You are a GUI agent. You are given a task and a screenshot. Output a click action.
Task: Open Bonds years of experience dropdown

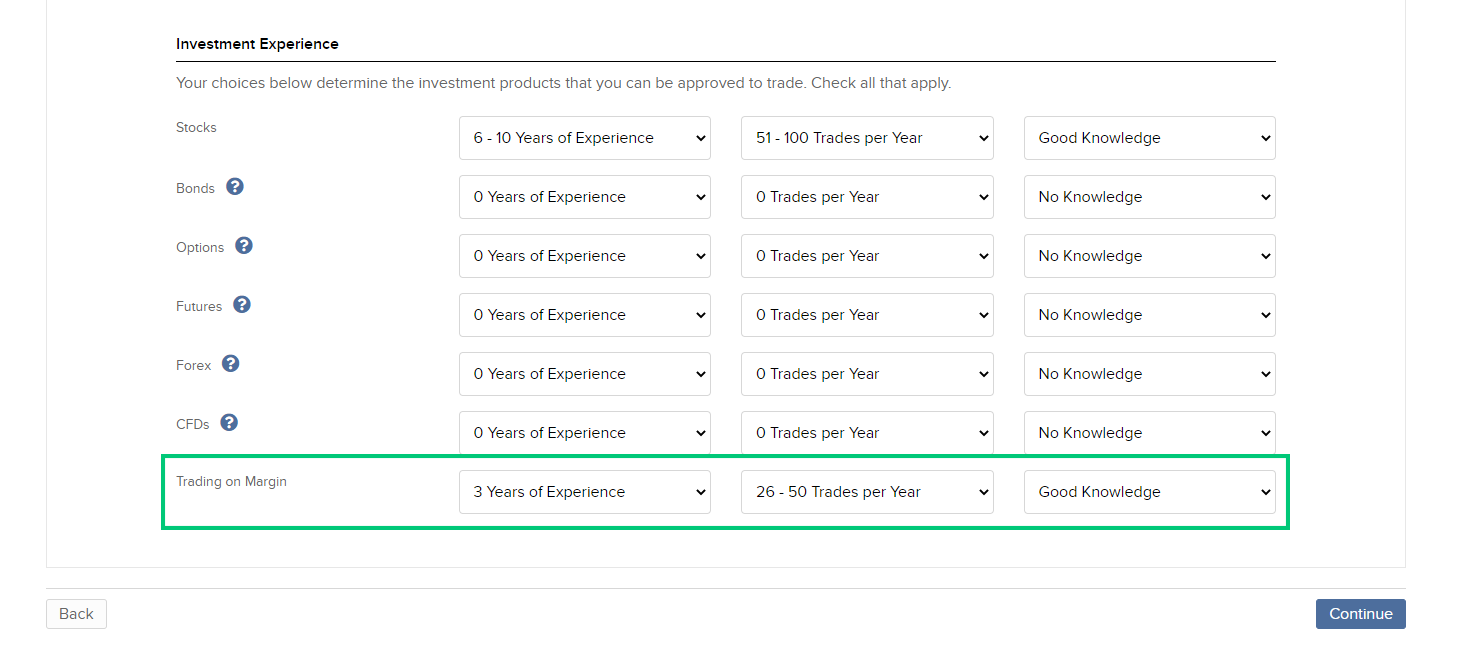pyautogui.click(x=585, y=197)
